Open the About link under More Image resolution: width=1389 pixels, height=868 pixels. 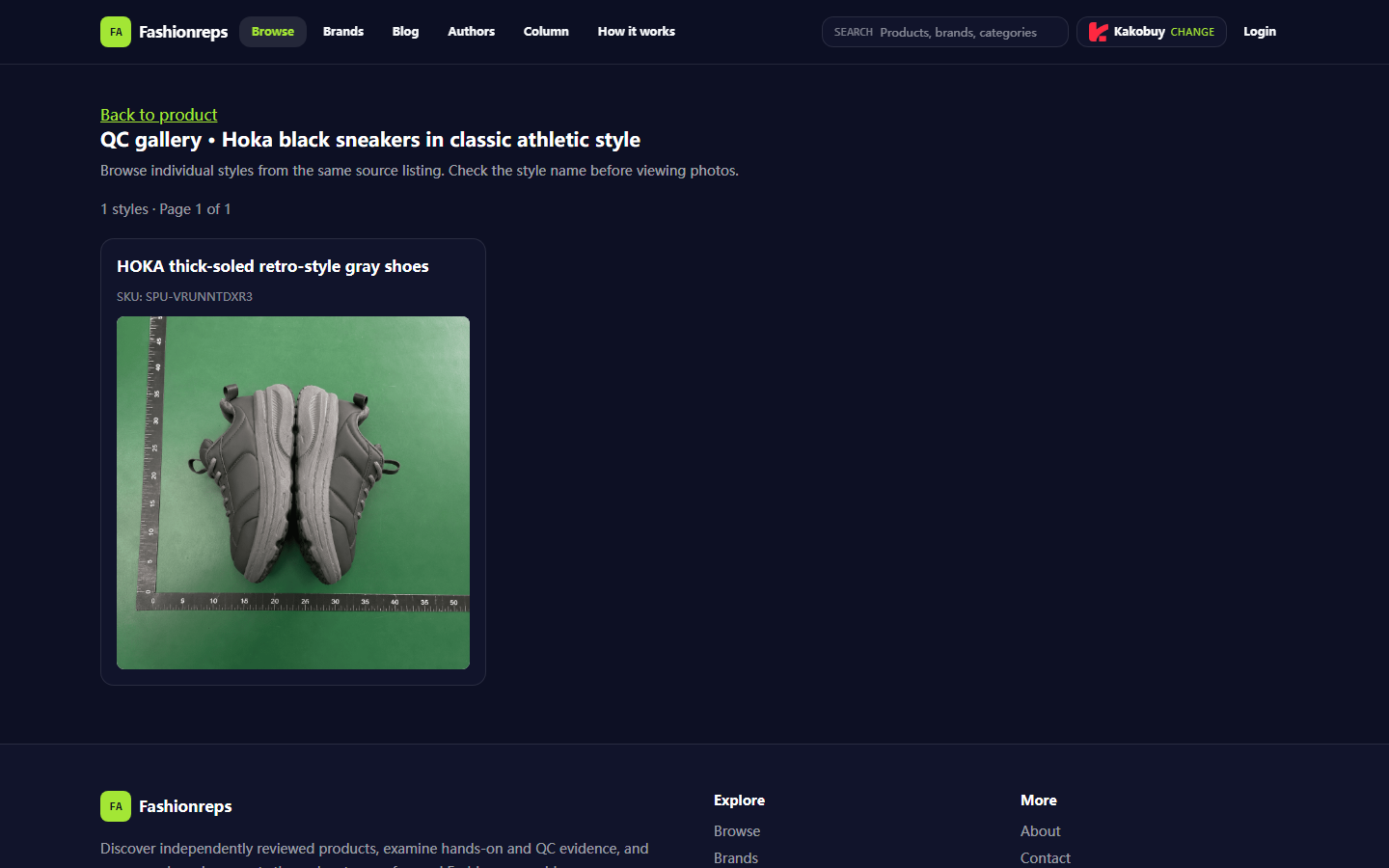click(1041, 831)
